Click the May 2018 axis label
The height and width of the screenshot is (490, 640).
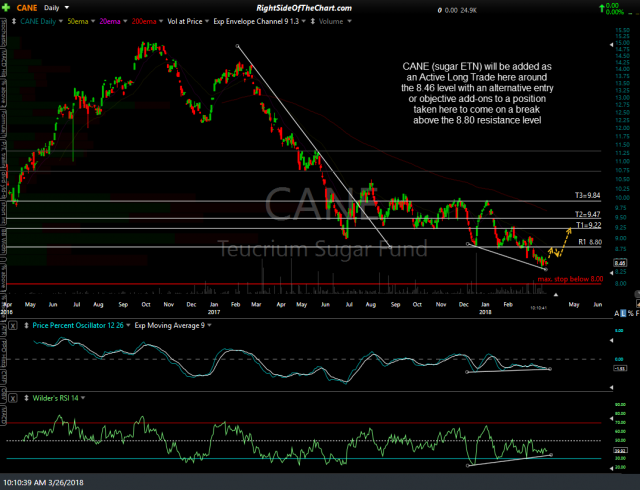coord(574,305)
